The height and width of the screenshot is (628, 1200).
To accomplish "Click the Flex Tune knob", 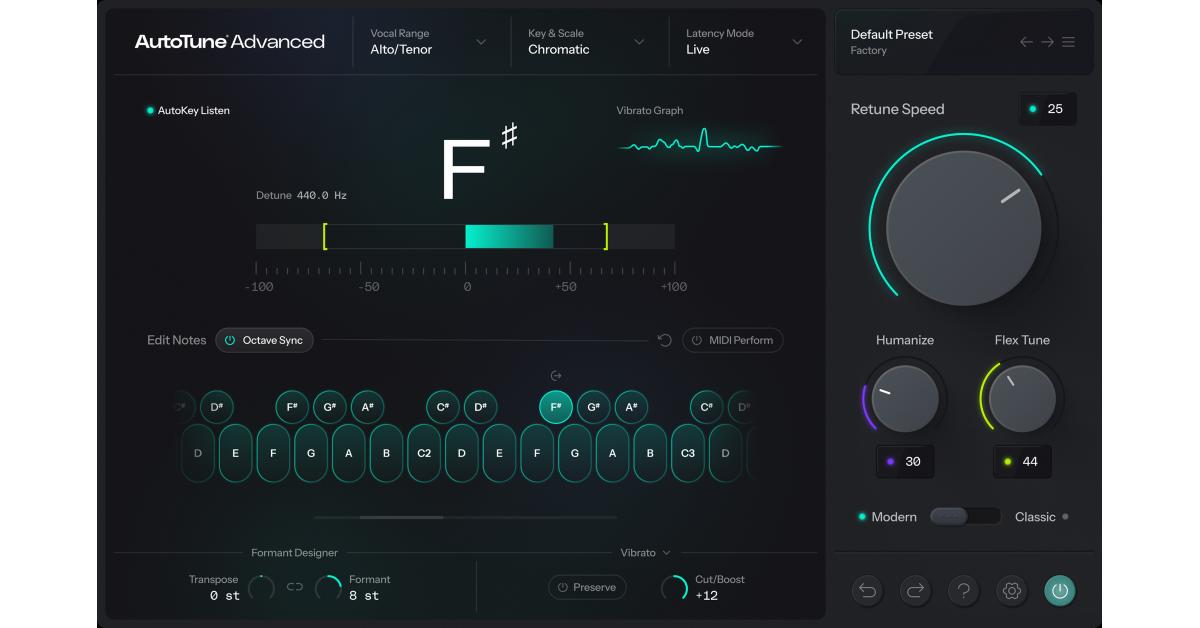I will click(1022, 398).
